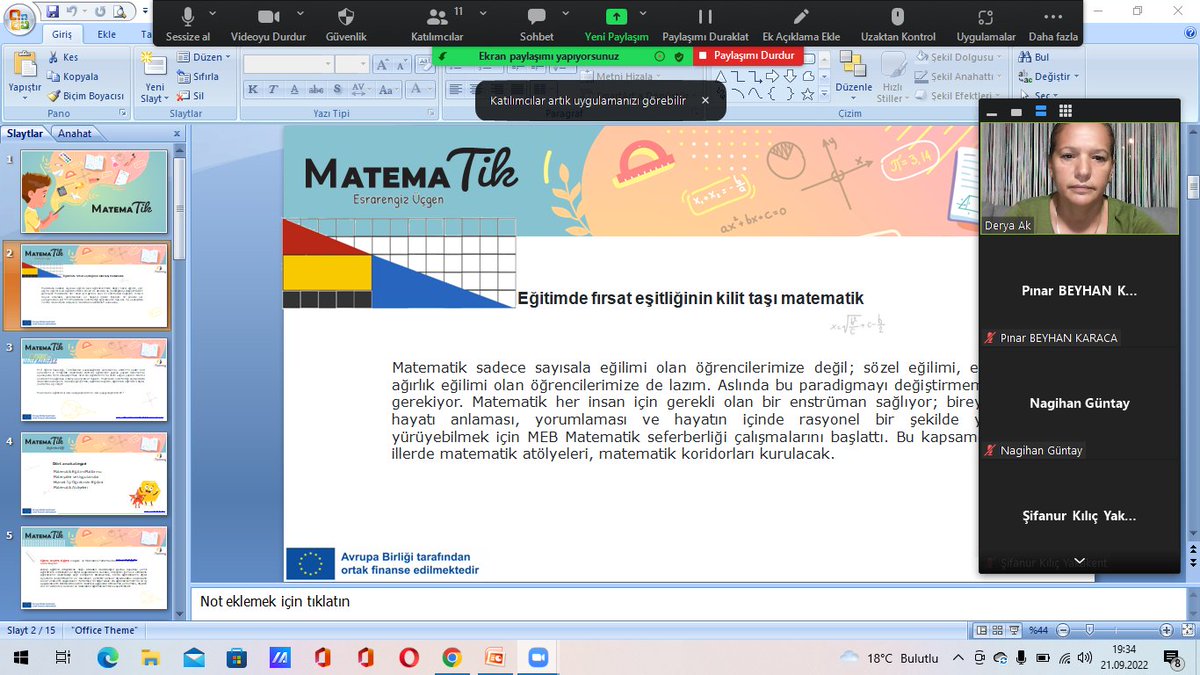Reset slide with Sıfırla
Viewport: 1200px width, 675px height.
point(198,77)
